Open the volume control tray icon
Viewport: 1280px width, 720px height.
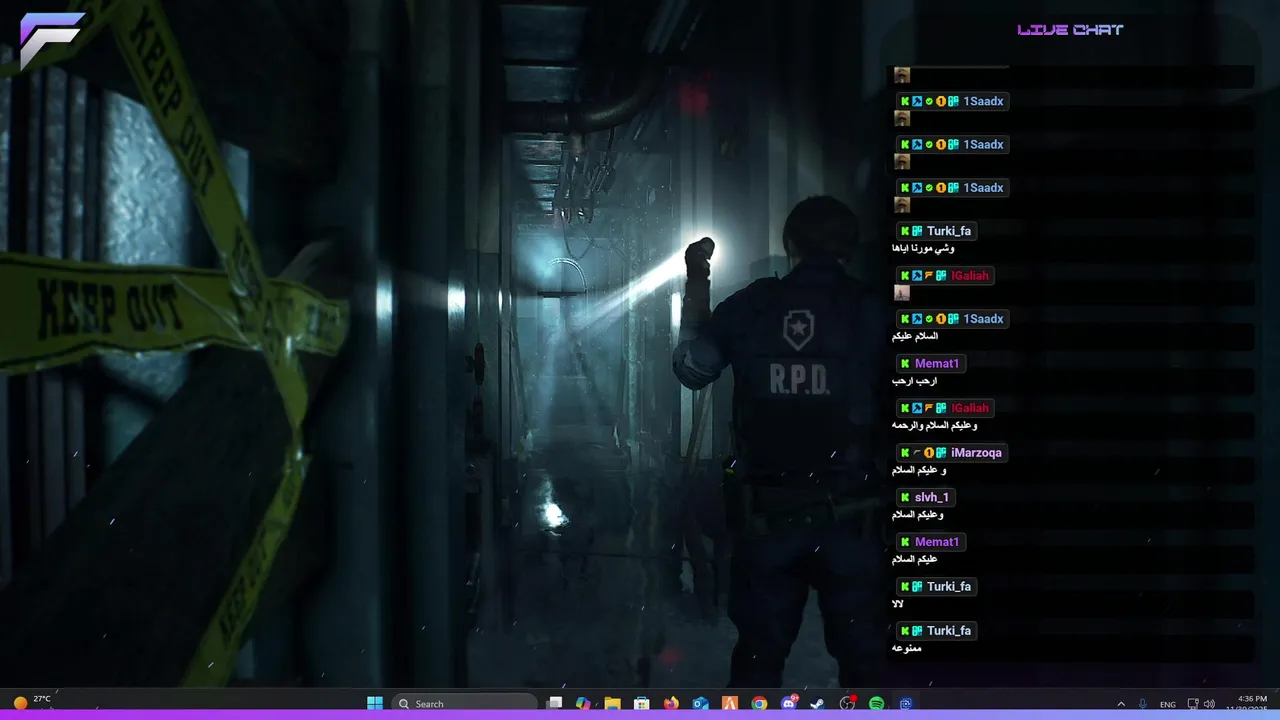(1209, 704)
